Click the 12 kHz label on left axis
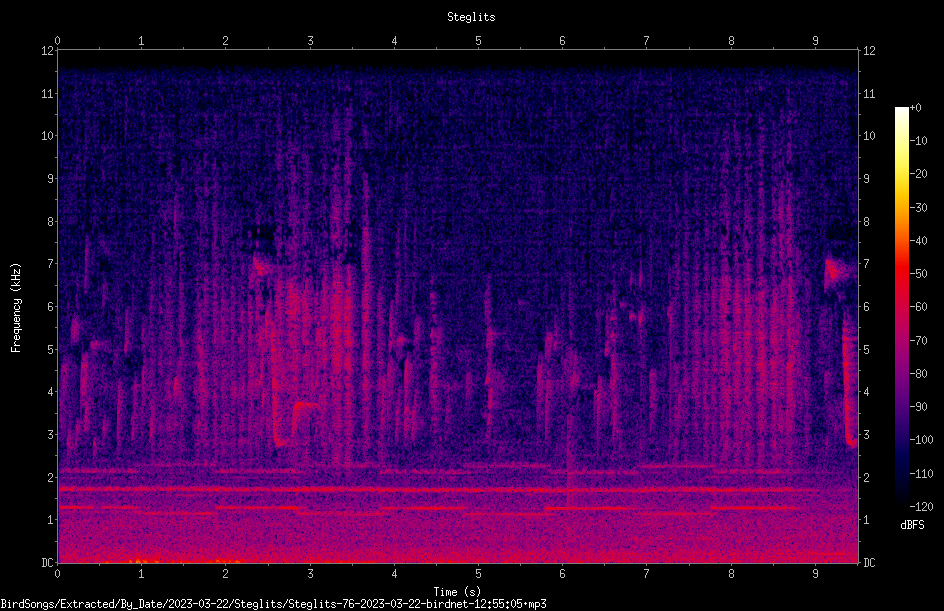Screen dimensions: 944x611 [x=47, y=51]
